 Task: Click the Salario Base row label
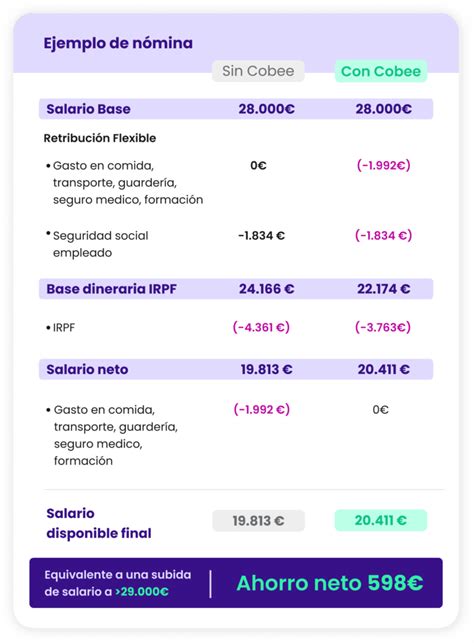(89, 109)
